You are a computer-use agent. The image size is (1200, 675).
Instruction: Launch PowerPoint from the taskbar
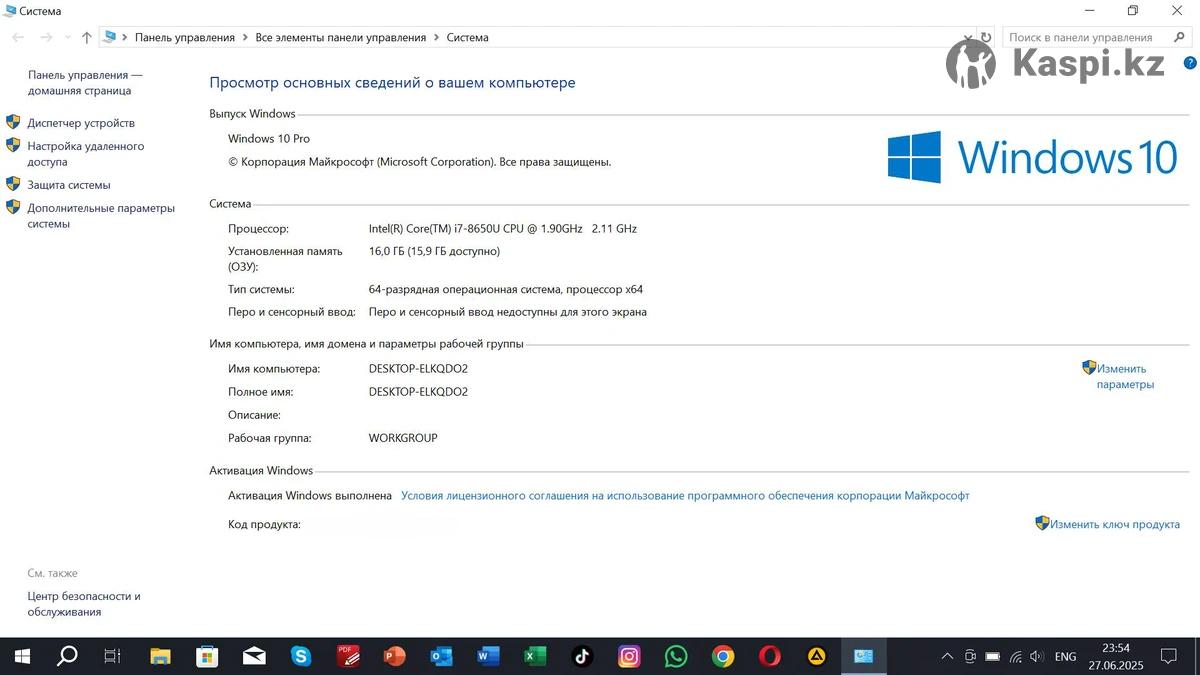395,657
